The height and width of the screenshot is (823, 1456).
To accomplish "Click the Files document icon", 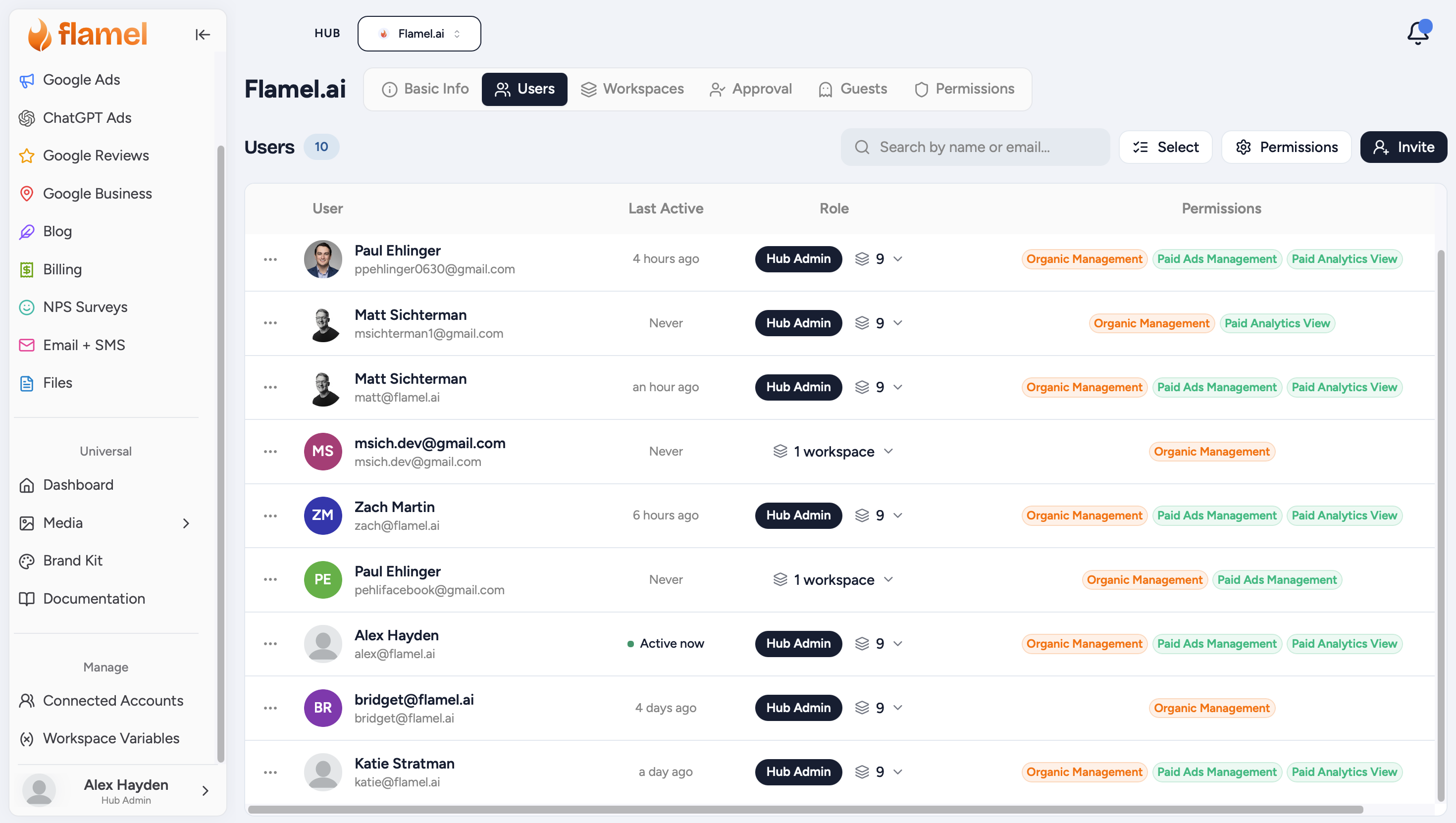I will pos(27,383).
